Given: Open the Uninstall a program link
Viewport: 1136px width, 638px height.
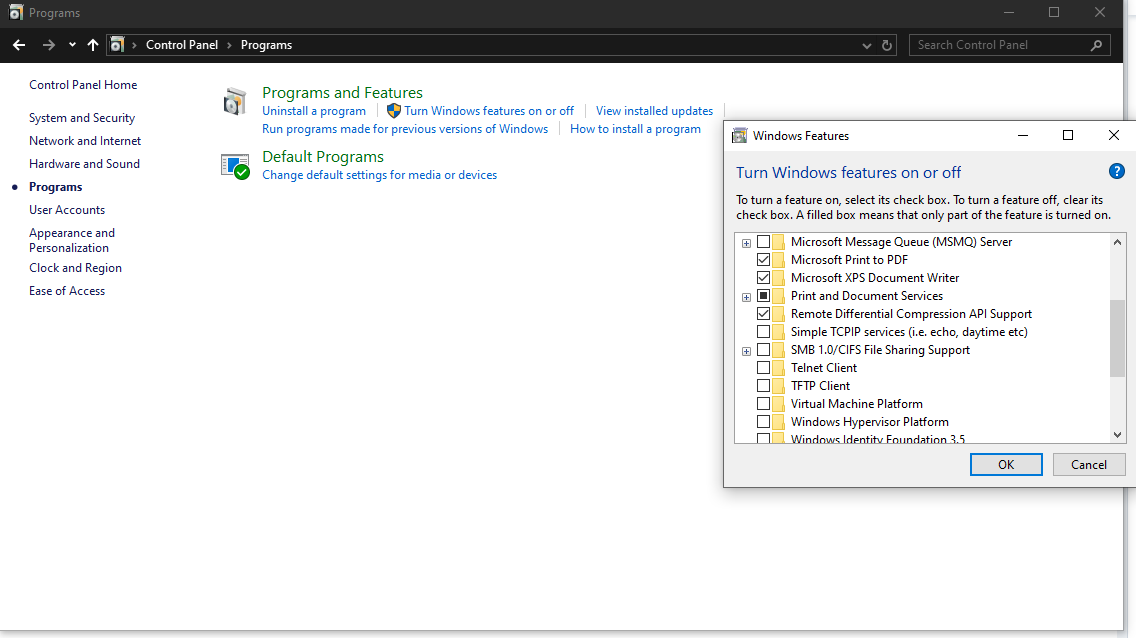Looking at the screenshot, I should pyautogui.click(x=315, y=110).
